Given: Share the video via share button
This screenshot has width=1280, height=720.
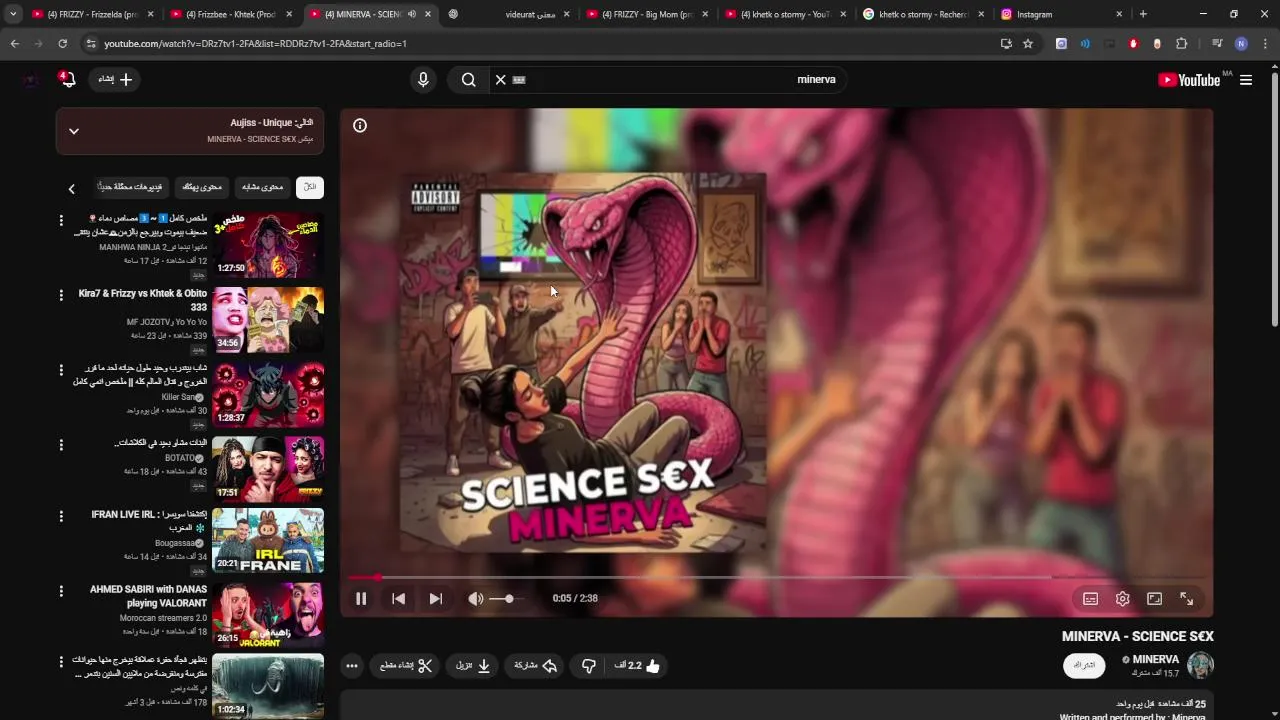Looking at the screenshot, I should point(536,666).
